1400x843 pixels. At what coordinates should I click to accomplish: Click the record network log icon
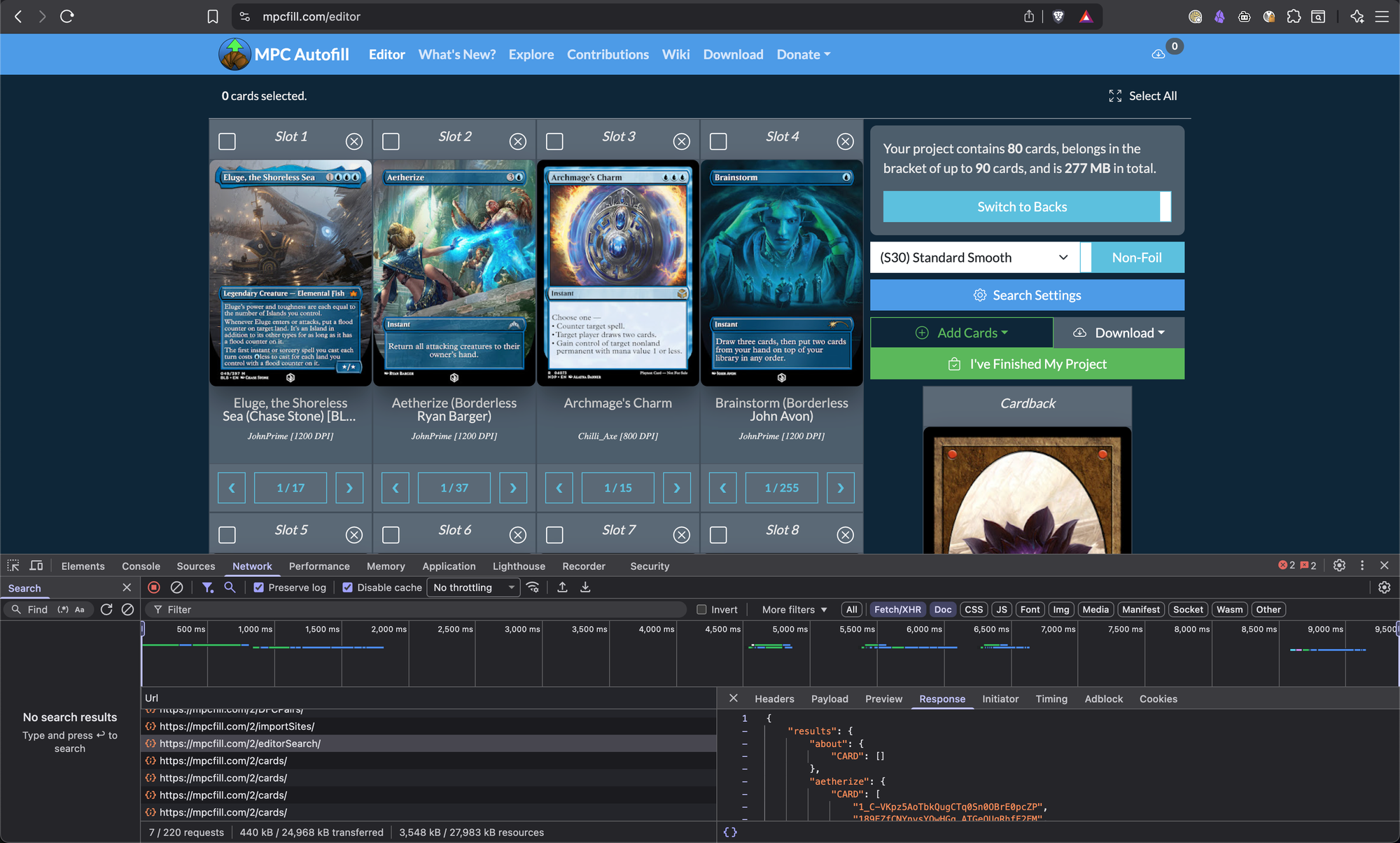click(x=154, y=587)
